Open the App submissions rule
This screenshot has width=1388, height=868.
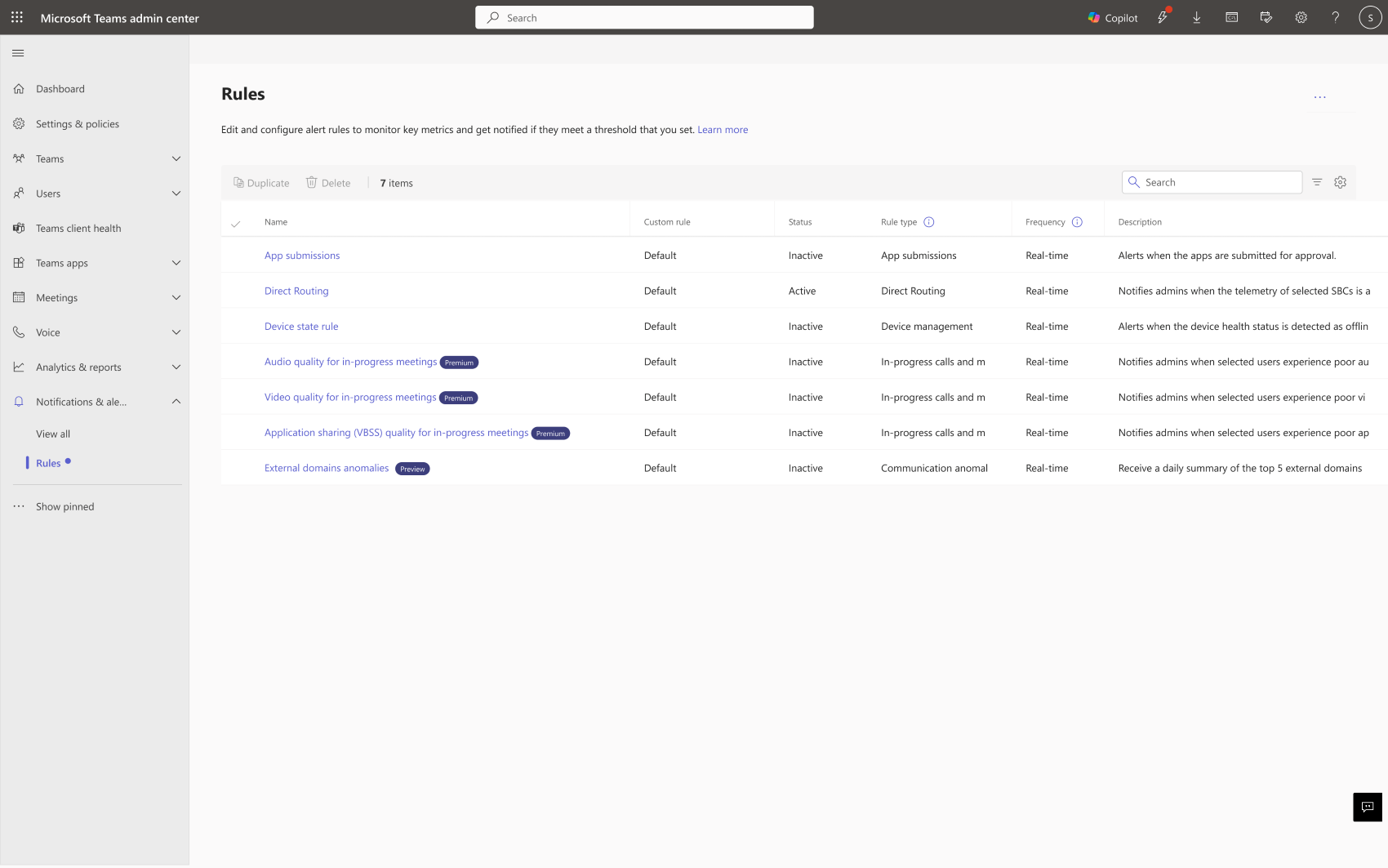[302, 256]
